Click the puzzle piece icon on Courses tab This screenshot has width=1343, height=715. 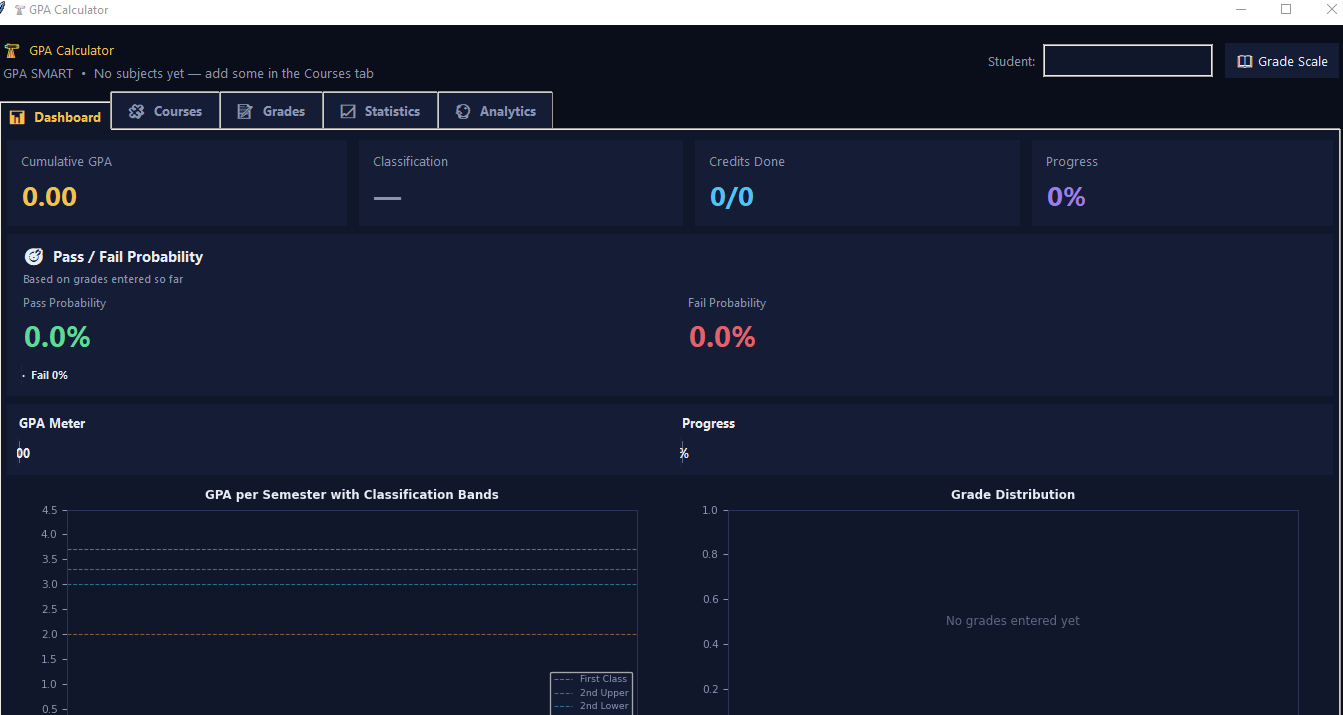[x=137, y=111]
